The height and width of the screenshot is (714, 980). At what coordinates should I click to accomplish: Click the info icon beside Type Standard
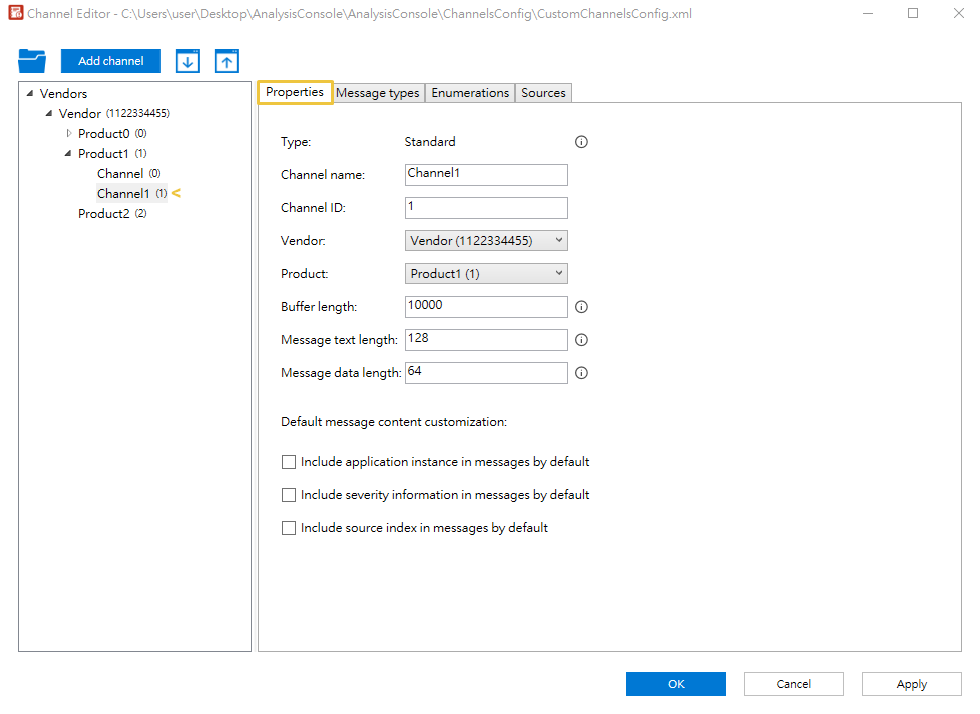(582, 142)
